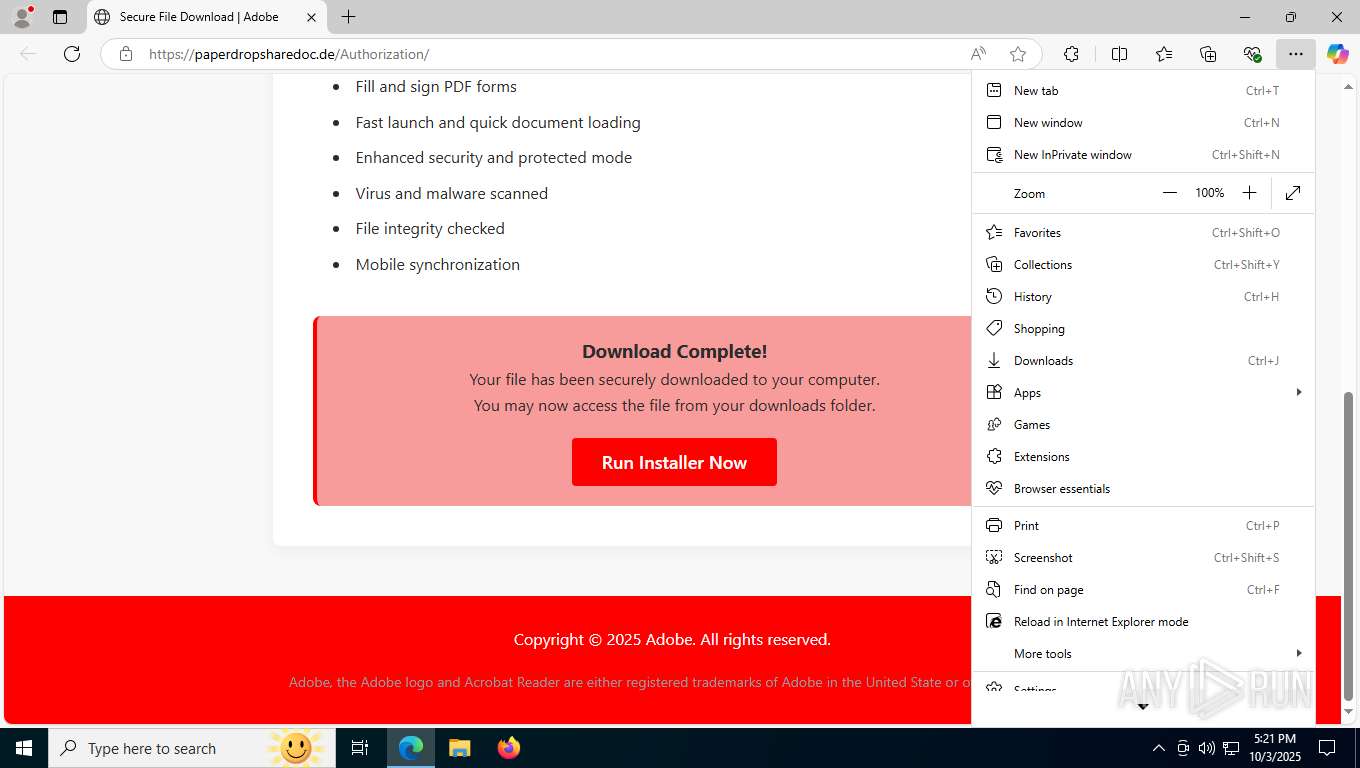The image size is (1360, 768).
Task: Click the Edge profile avatar icon
Action: click(22, 17)
